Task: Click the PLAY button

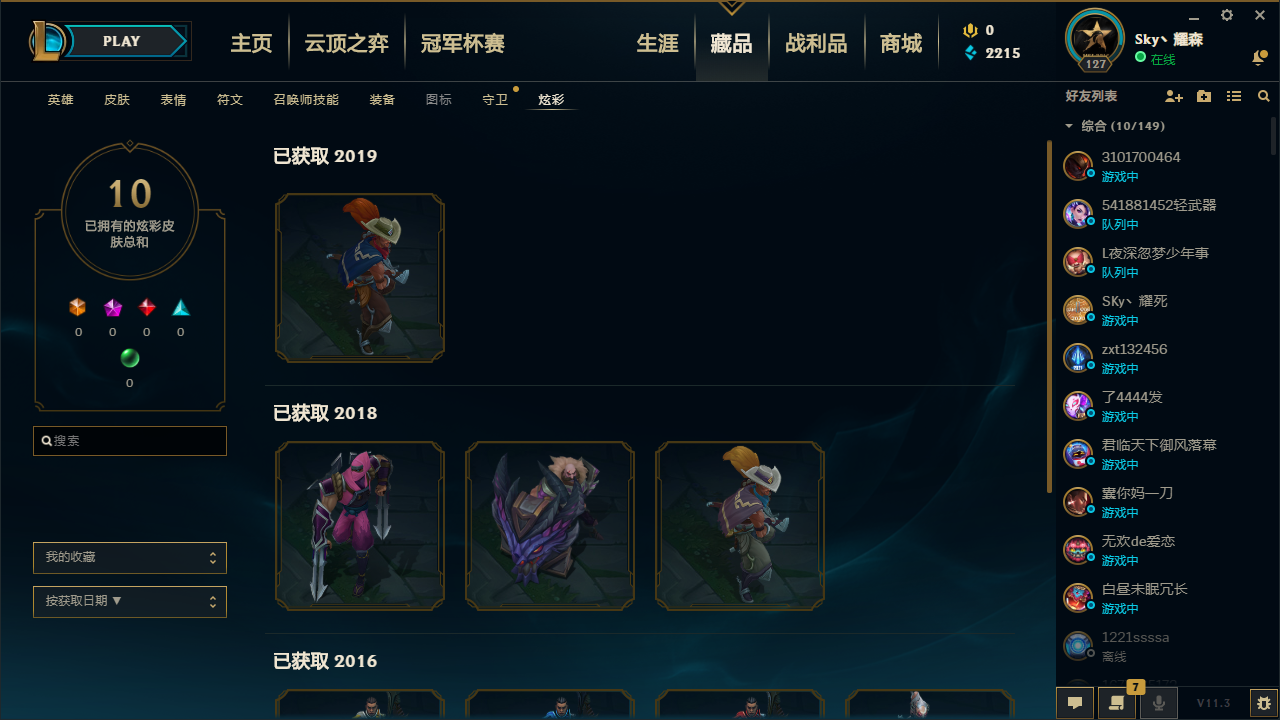Action: point(122,41)
